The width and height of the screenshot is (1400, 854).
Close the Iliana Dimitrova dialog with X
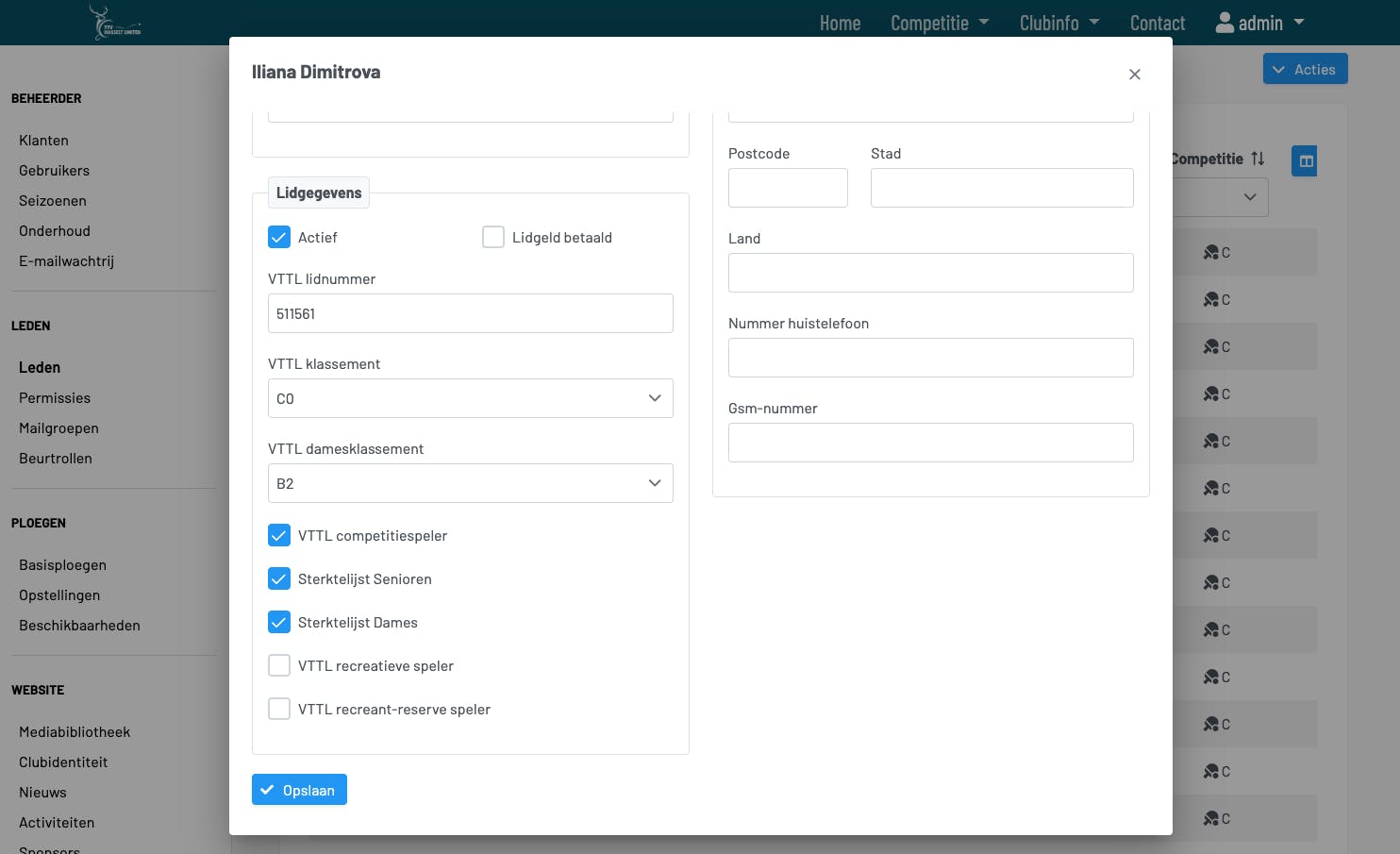click(1134, 75)
